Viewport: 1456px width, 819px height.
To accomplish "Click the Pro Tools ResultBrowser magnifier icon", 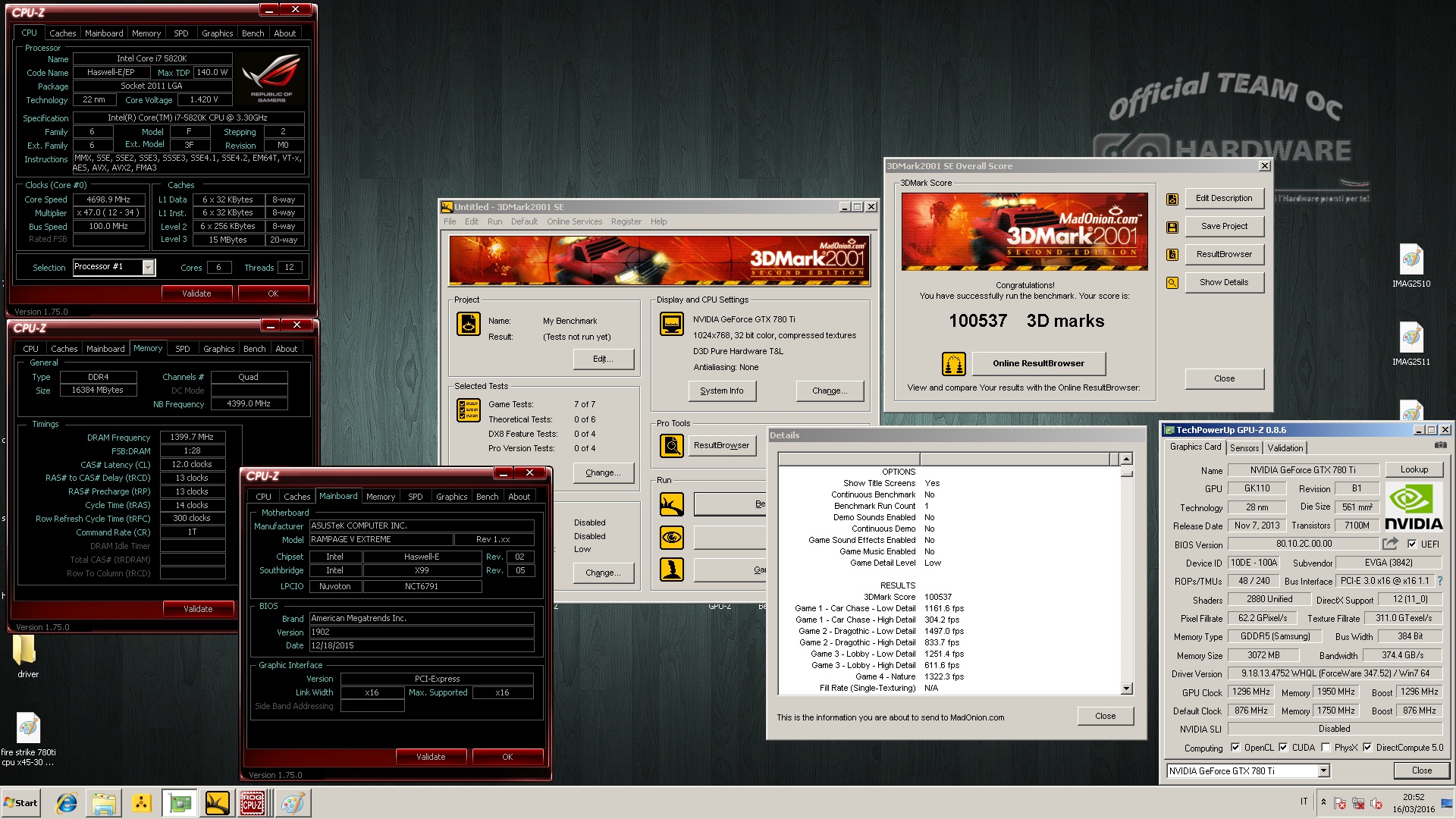I will [x=671, y=446].
